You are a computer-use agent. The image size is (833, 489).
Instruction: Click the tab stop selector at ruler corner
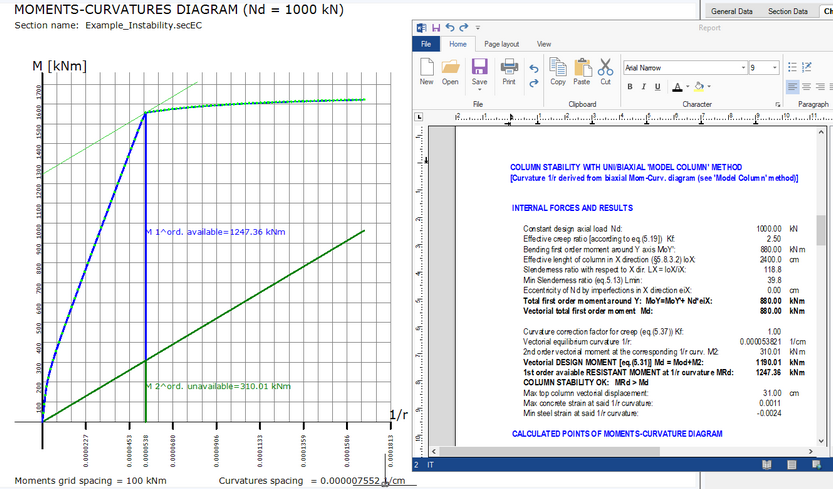419,116
